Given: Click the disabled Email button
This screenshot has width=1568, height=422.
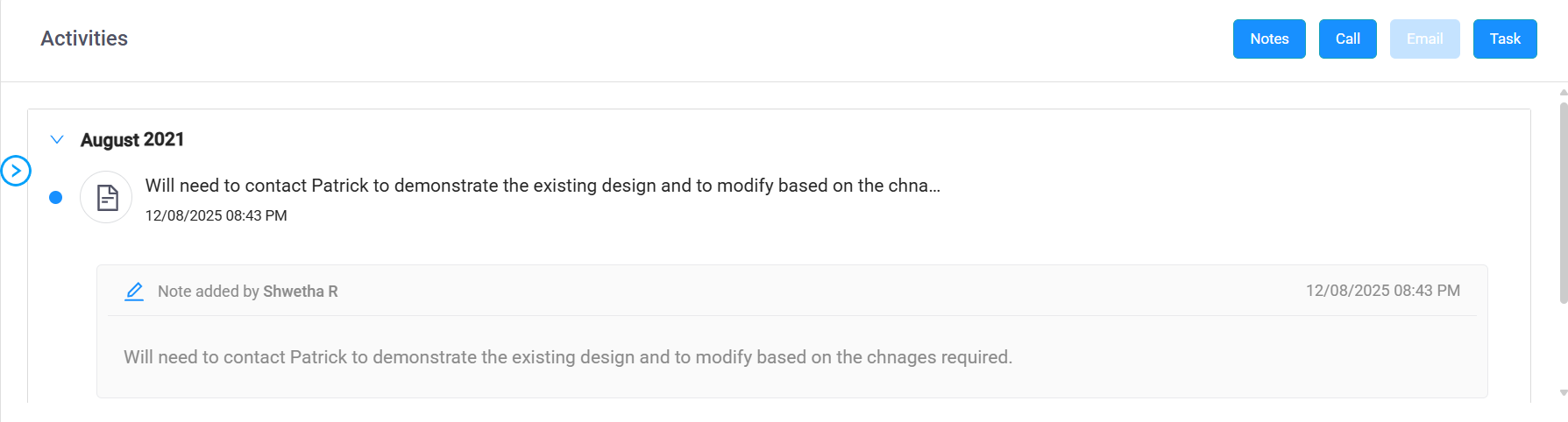Looking at the screenshot, I should click(1424, 39).
